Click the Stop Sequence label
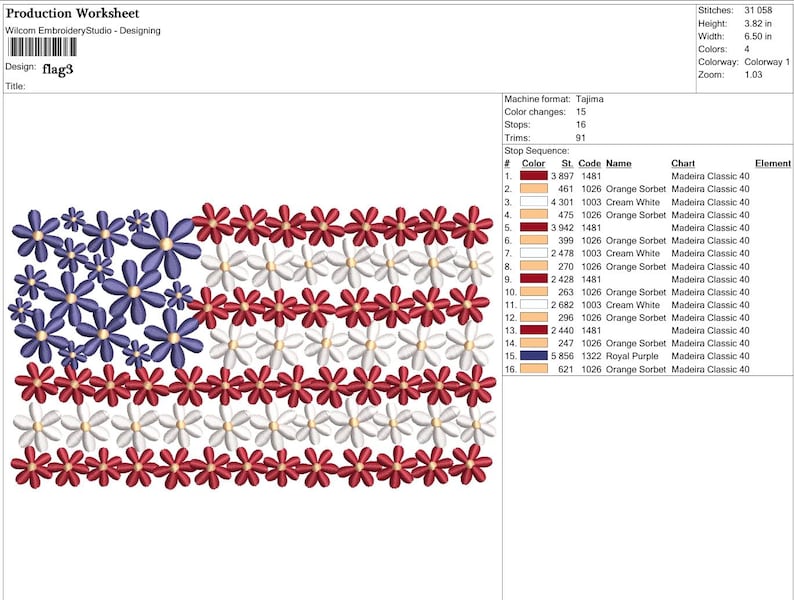Screen dimensions: 794x600 537,150
